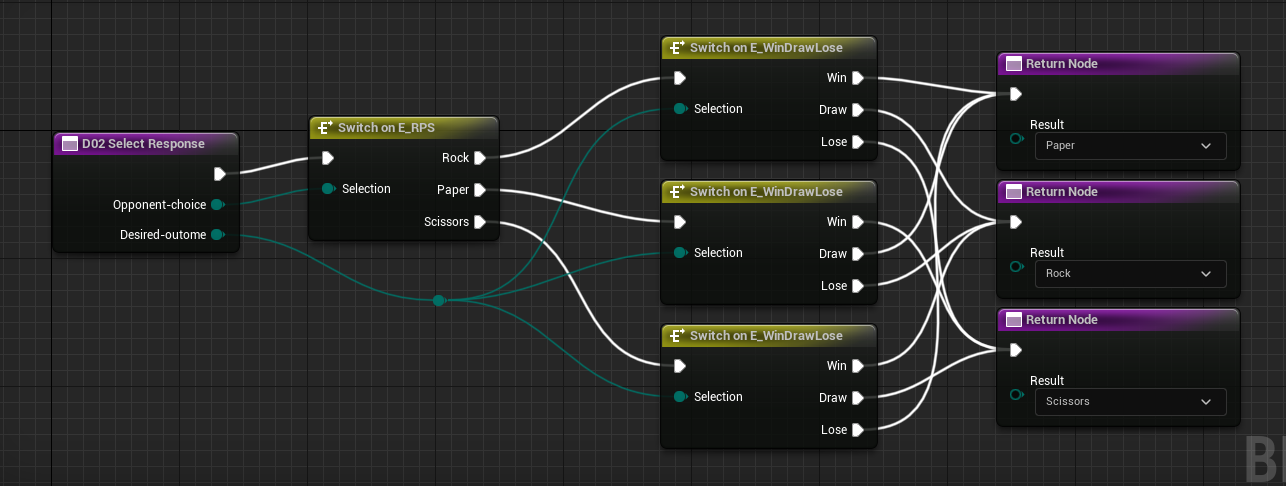1286x486 pixels.
Task: Click middle E_WinDrawLose switch exec input pin
Action: tap(679, 222)
